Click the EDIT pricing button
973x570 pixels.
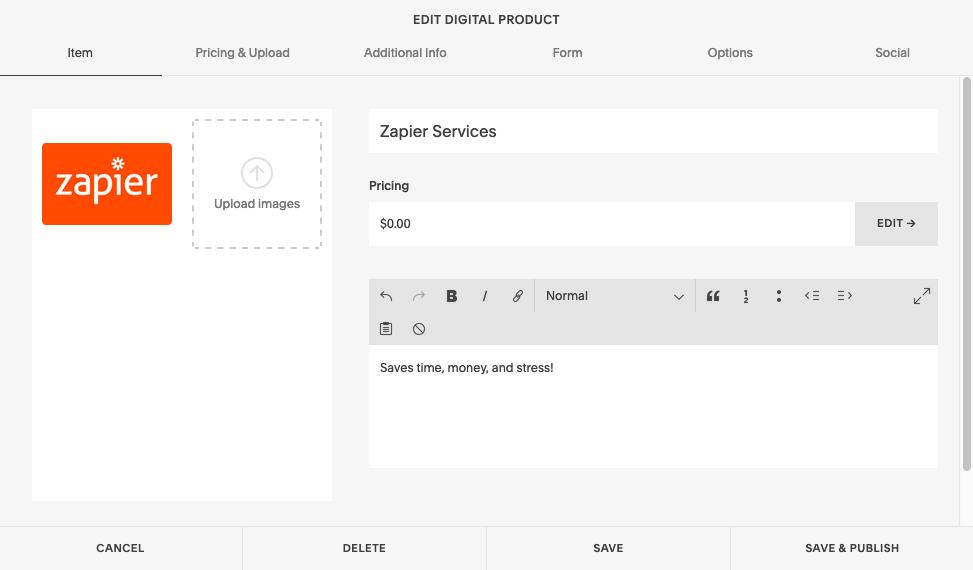coord(896,224)
